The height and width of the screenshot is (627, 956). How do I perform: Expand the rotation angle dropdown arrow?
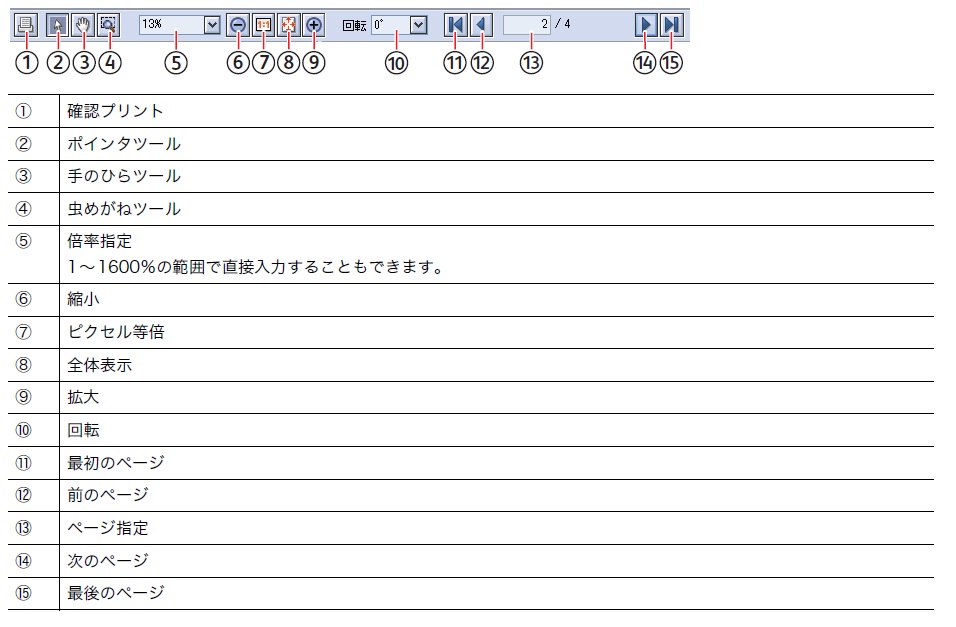[418, 24]
